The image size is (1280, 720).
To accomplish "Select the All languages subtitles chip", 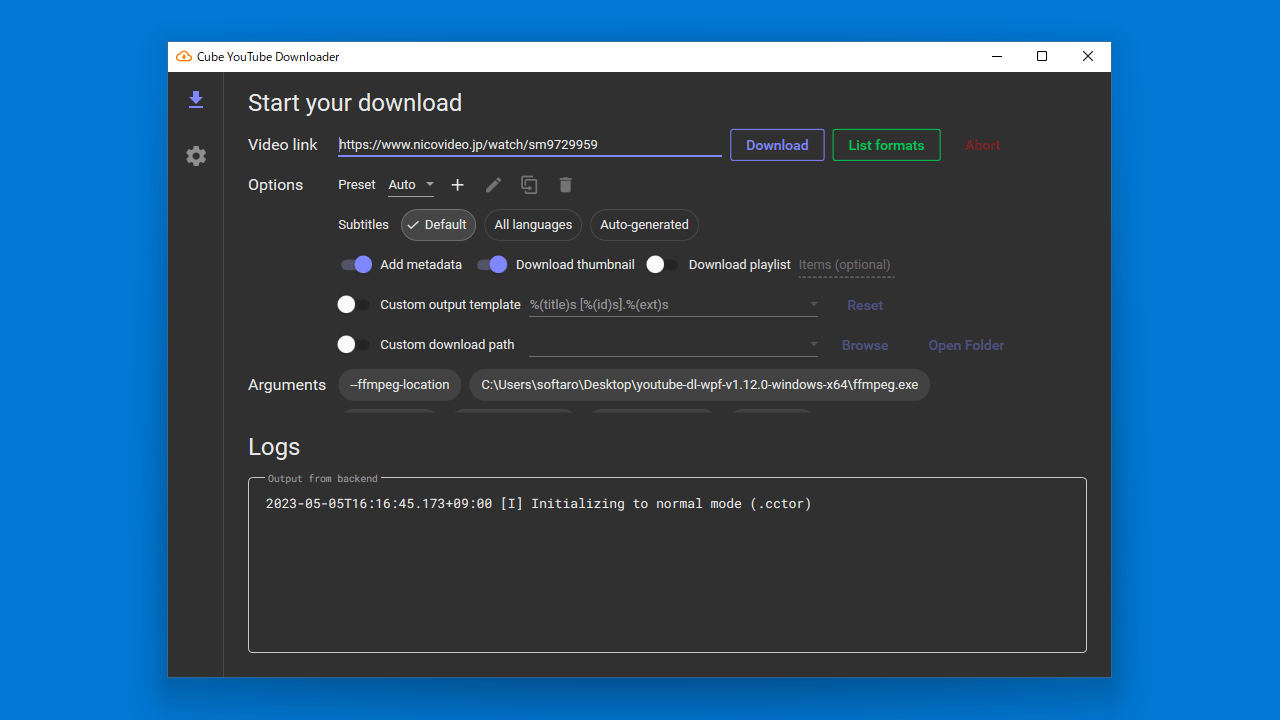I will [x=533, y=225].
